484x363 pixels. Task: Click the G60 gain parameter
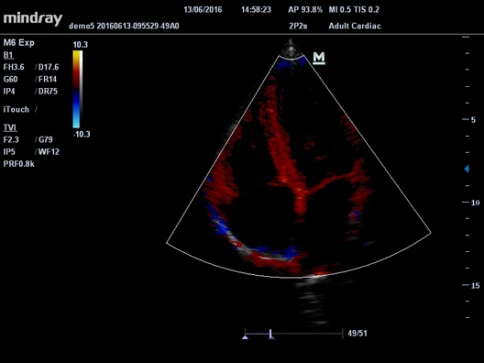[x=10, y=79]
